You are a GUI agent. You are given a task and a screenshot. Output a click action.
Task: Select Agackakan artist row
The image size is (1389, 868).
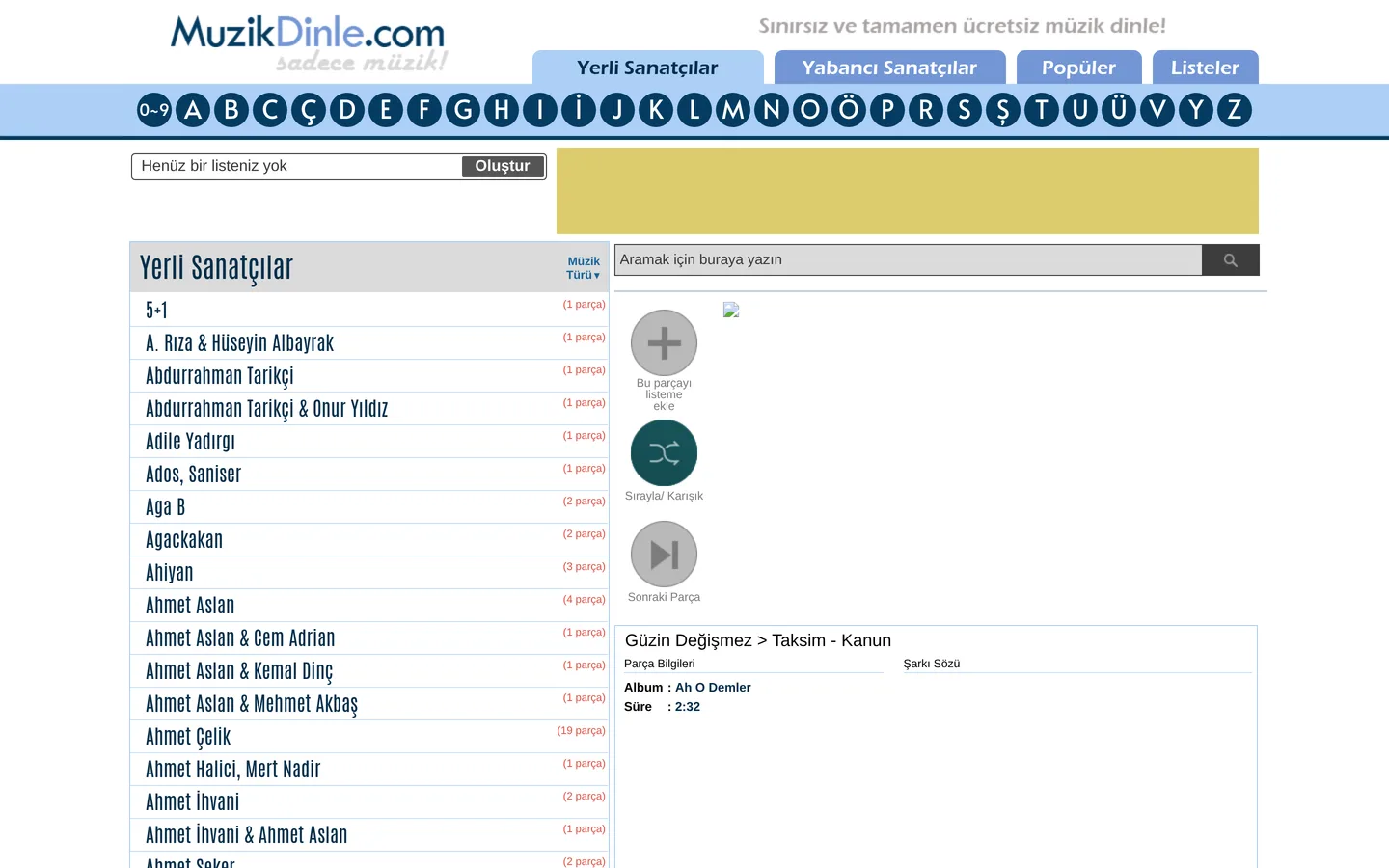[x=369, y=540]
